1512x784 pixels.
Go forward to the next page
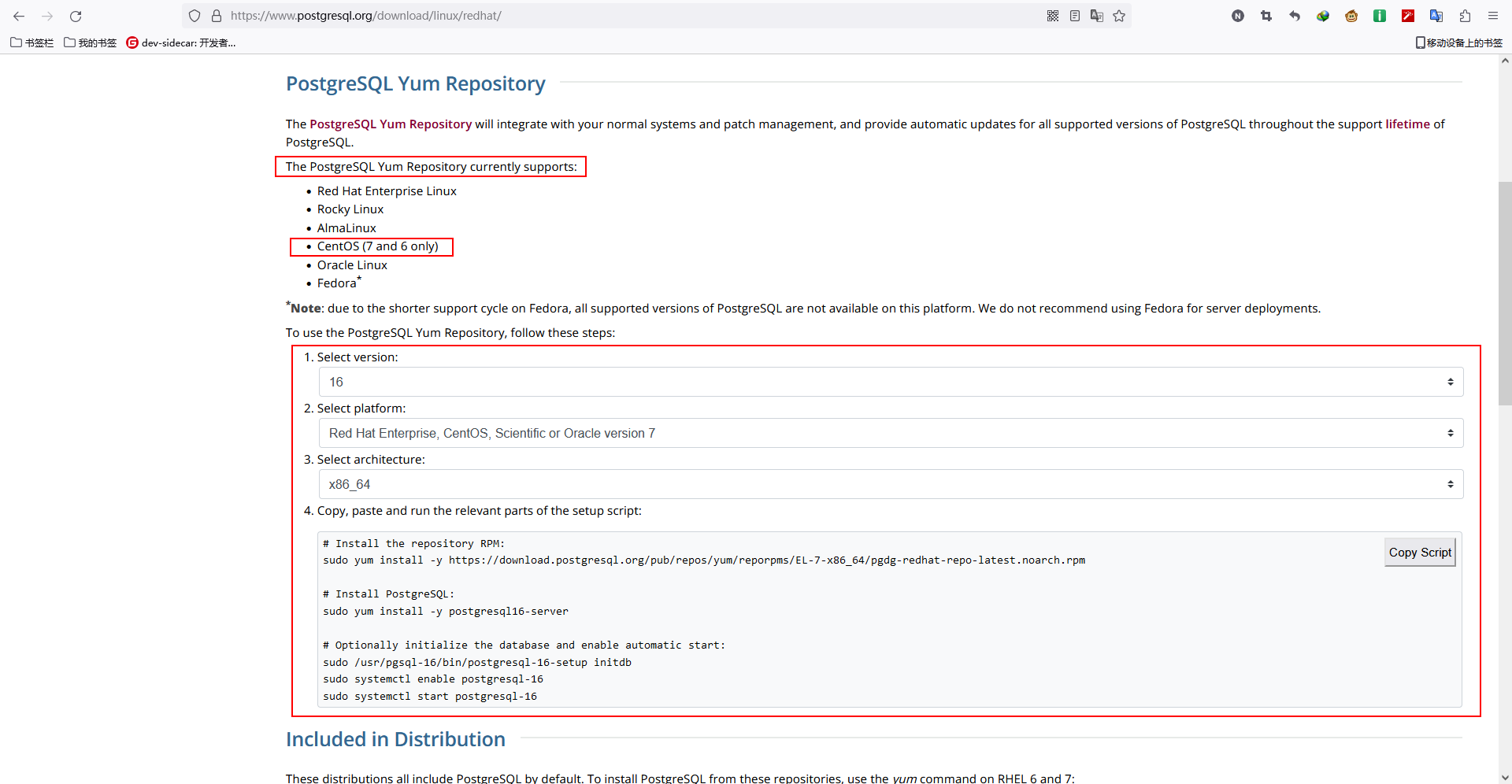(x=47, y=16)
